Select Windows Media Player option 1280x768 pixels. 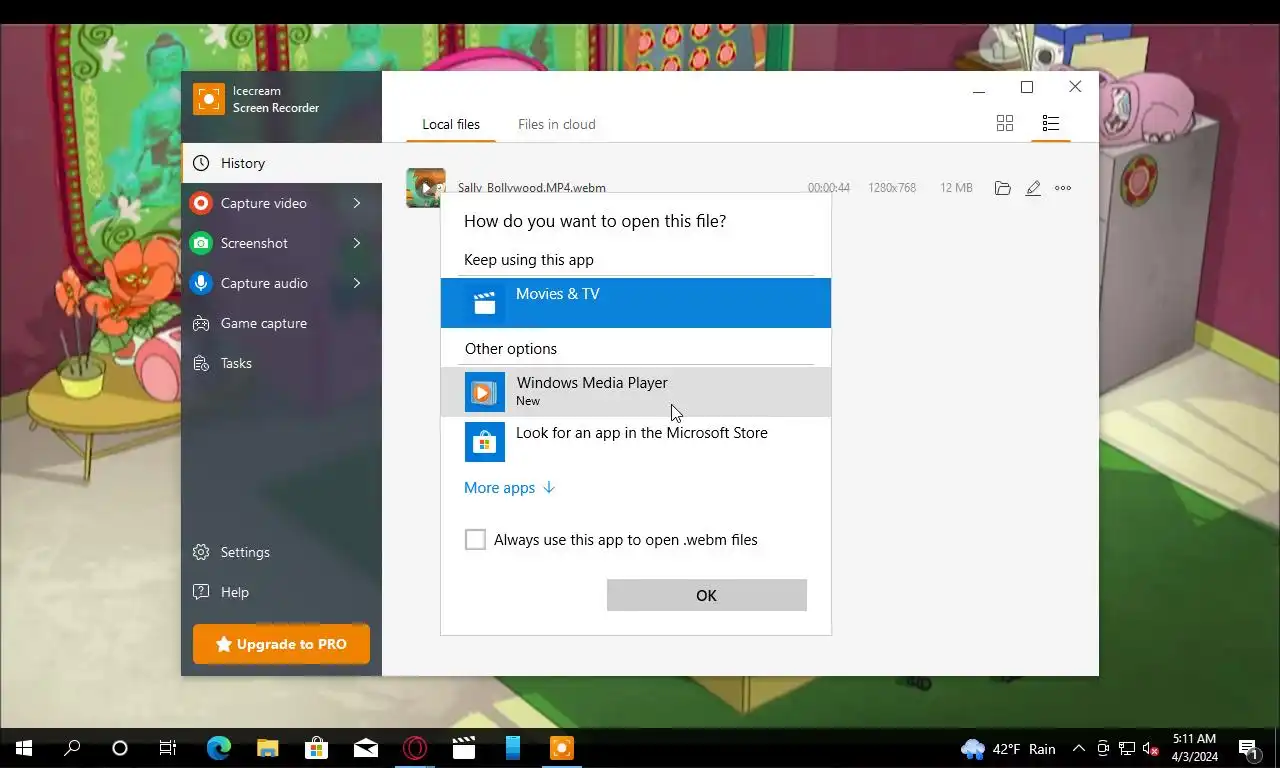[636, 392]
